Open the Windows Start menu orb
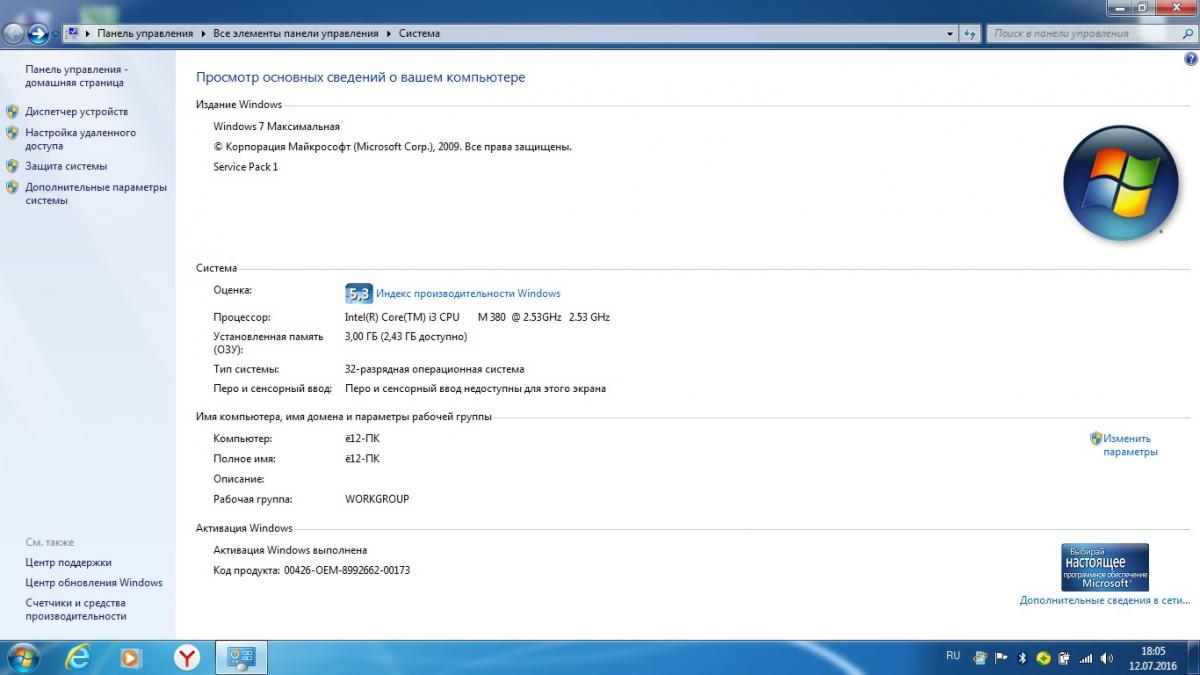This screenshot has width=1200, height=675. pos(22,657)
